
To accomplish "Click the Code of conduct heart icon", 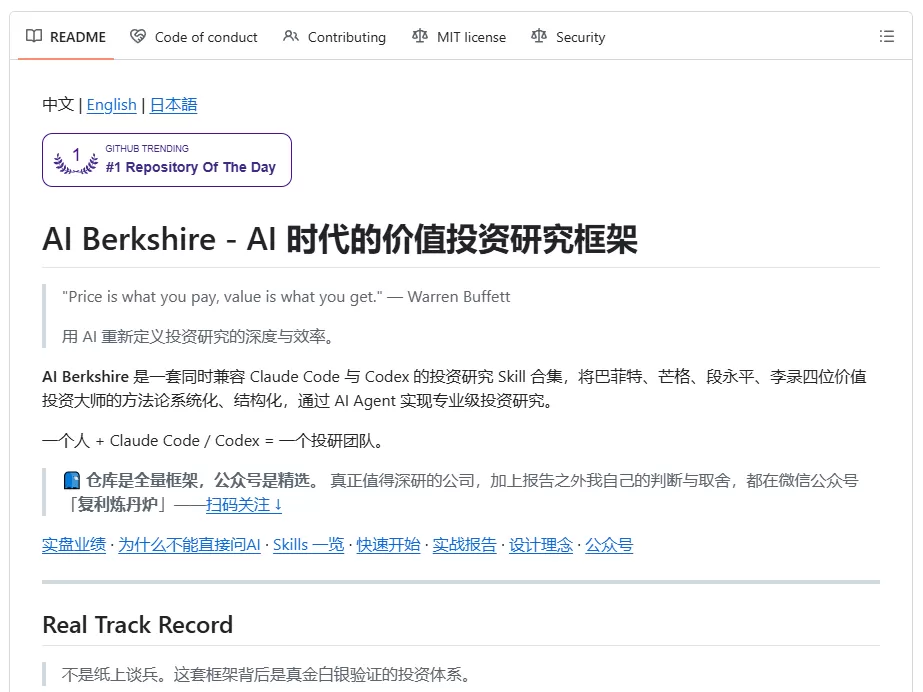I will click(138, 36).
